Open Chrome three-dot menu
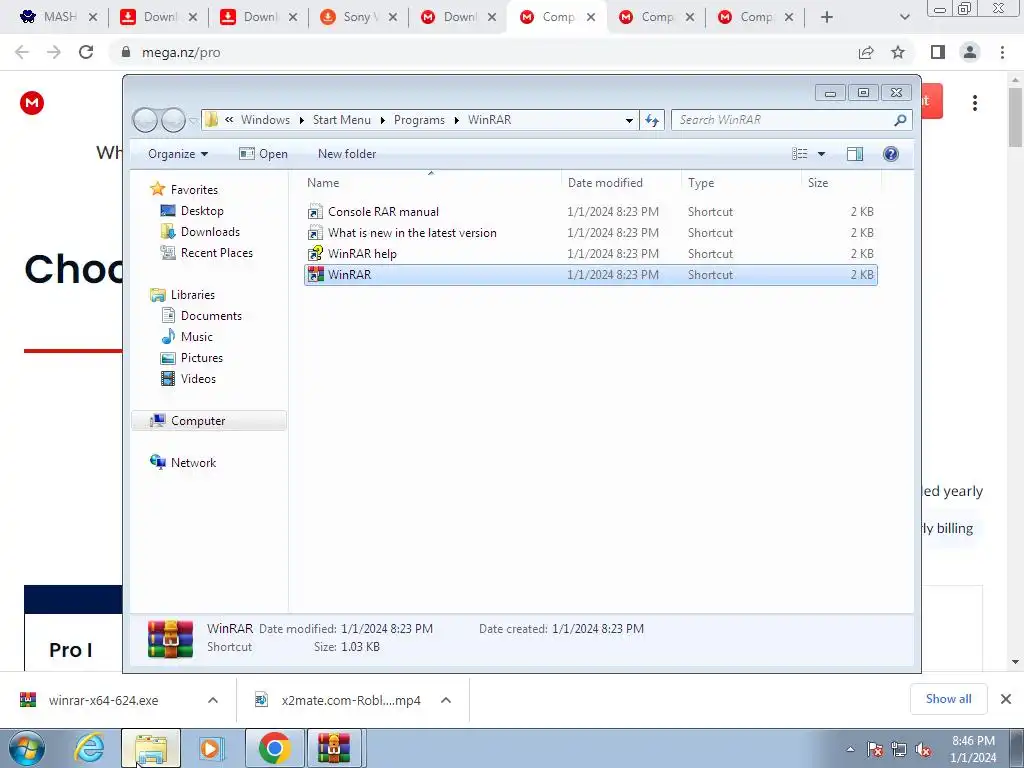 [1002, 52]
